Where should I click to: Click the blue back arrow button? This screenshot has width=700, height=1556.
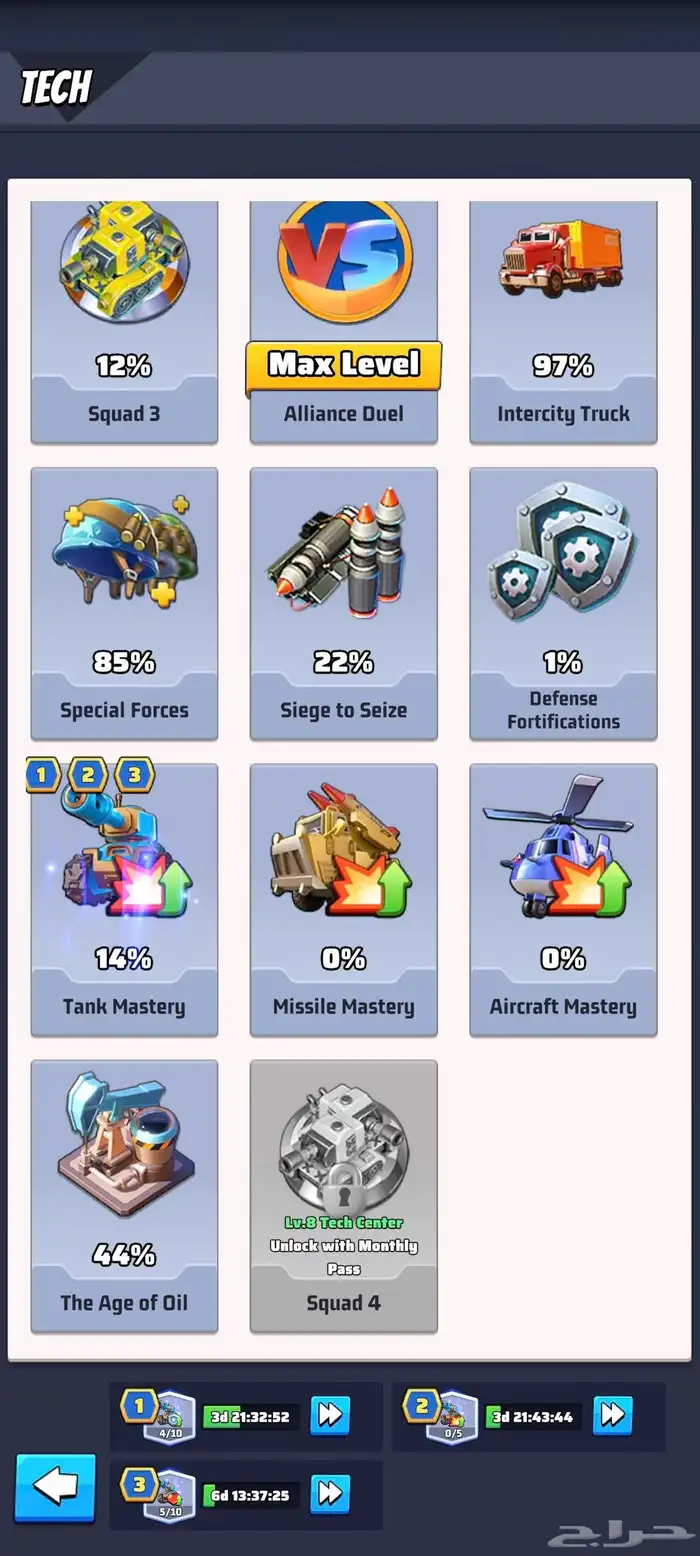(x=56, y=1488)
